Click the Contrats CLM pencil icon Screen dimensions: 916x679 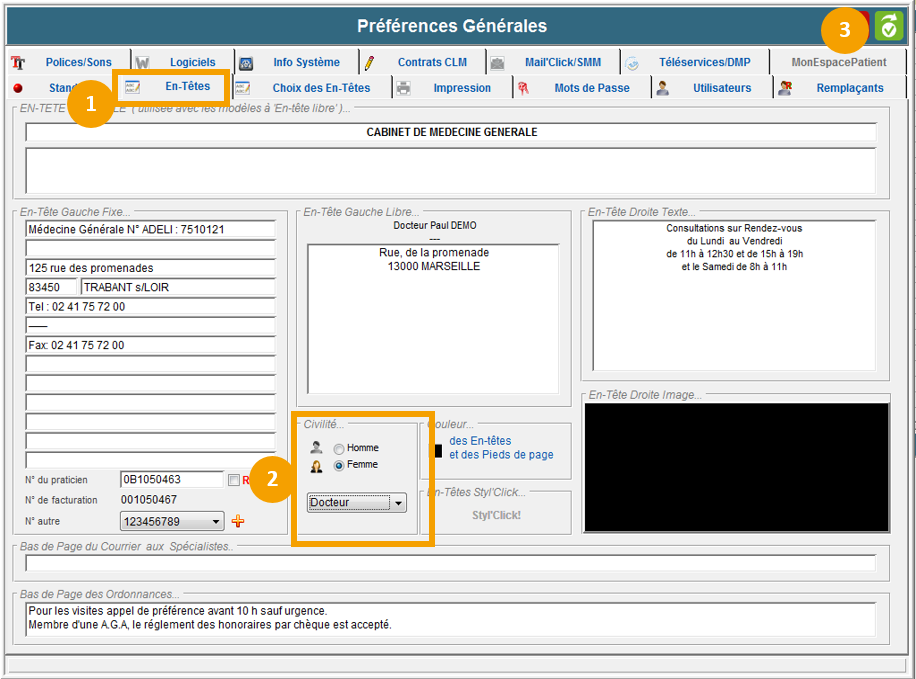point(369,62)
